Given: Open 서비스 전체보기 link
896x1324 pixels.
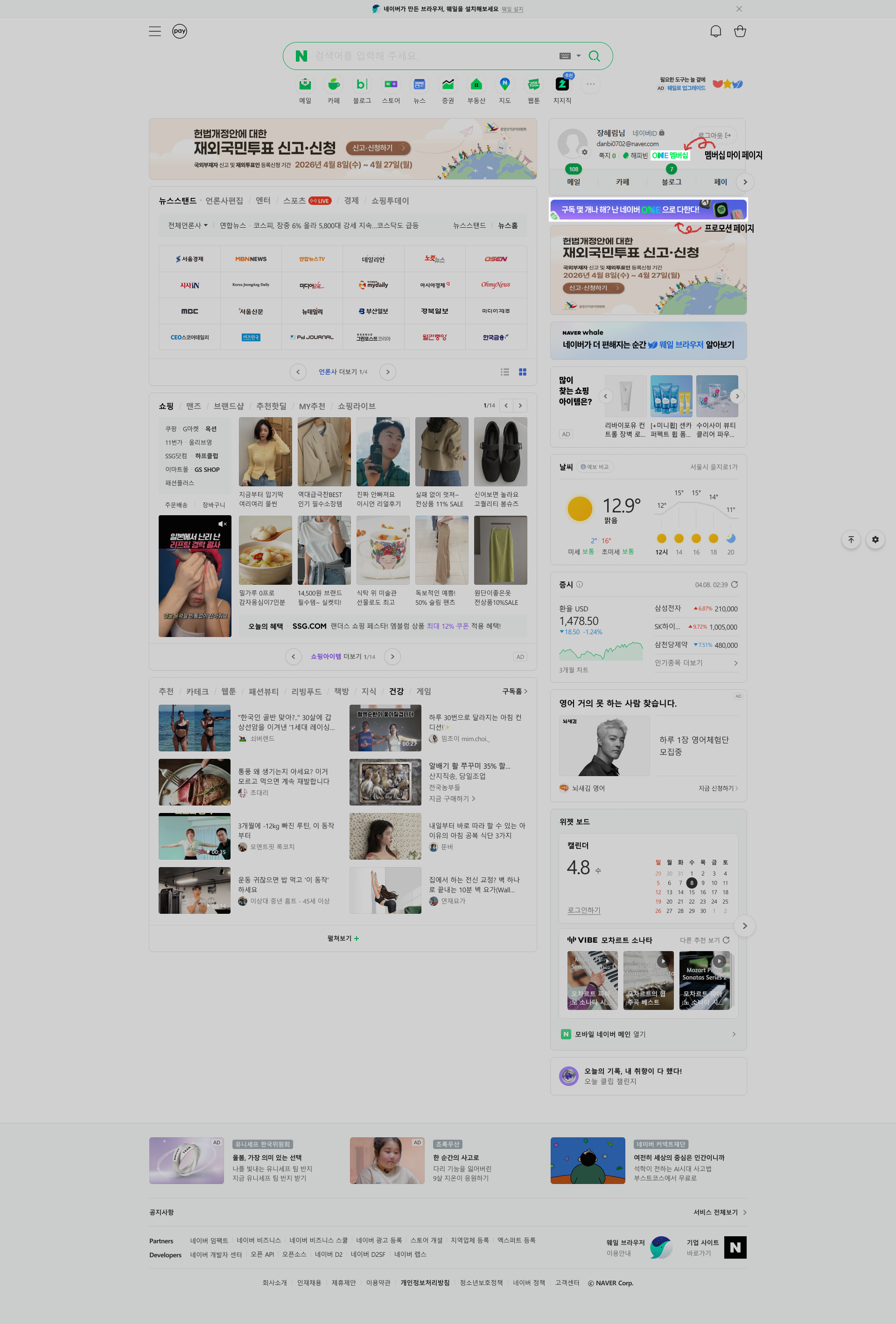Looking at the screenshot, I should 720,1212.
